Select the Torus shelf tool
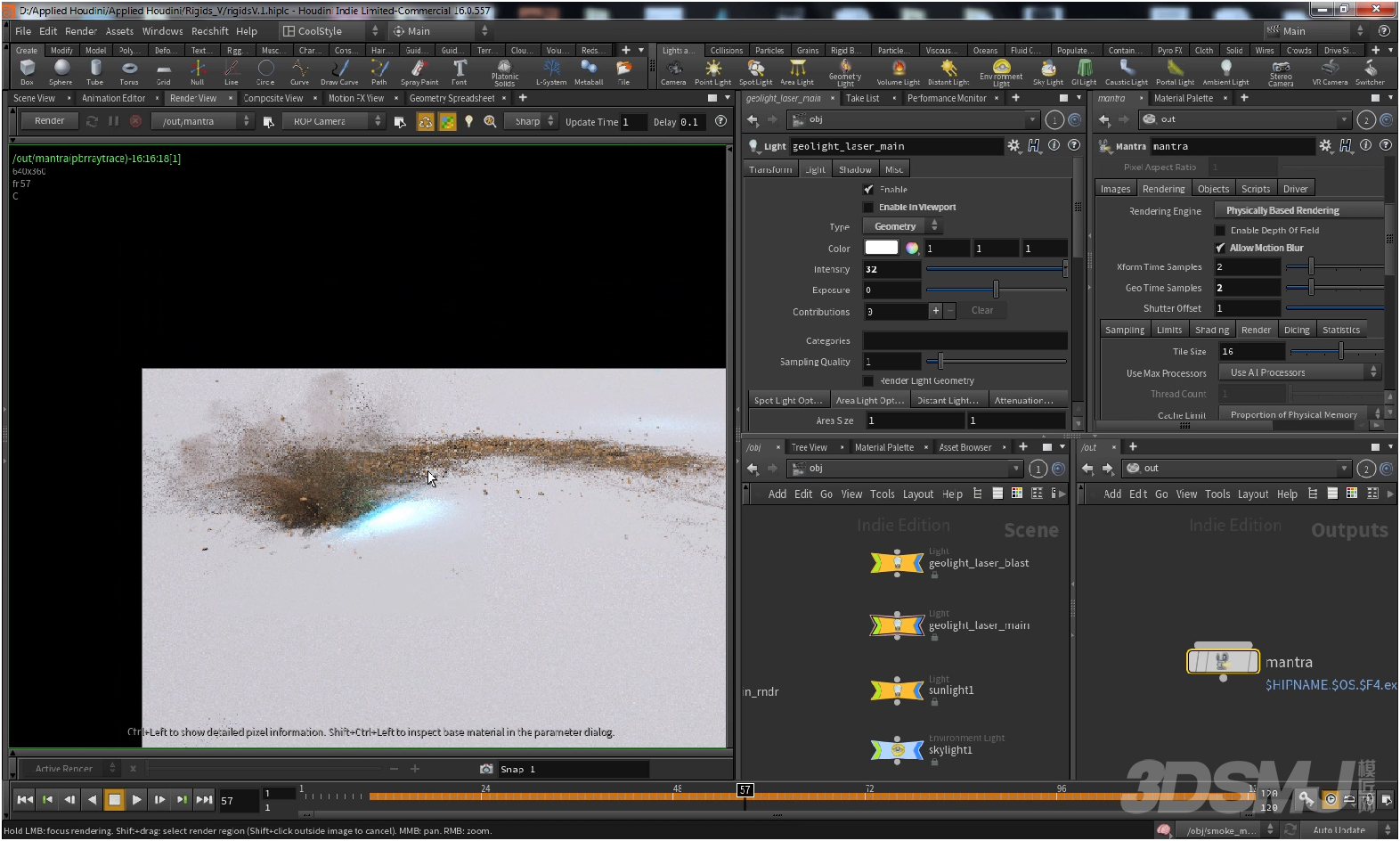Screen dimensions: 1400x841 tap(129, 72)
